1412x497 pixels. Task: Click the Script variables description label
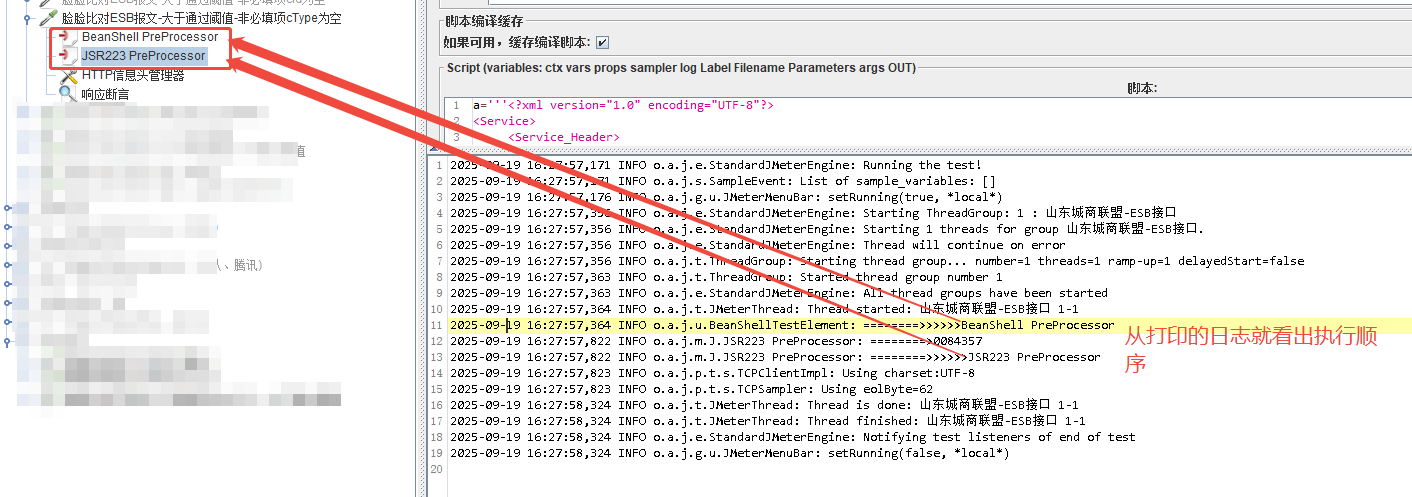click(682, 68)
